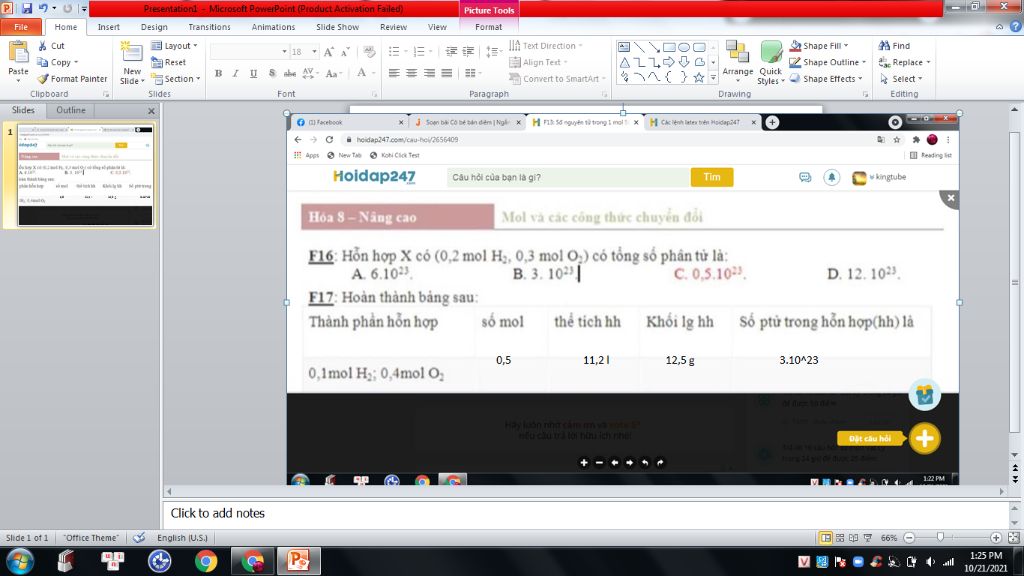Toggle Underline formatting
The image size is (1024, 576).
pos(253,73)
